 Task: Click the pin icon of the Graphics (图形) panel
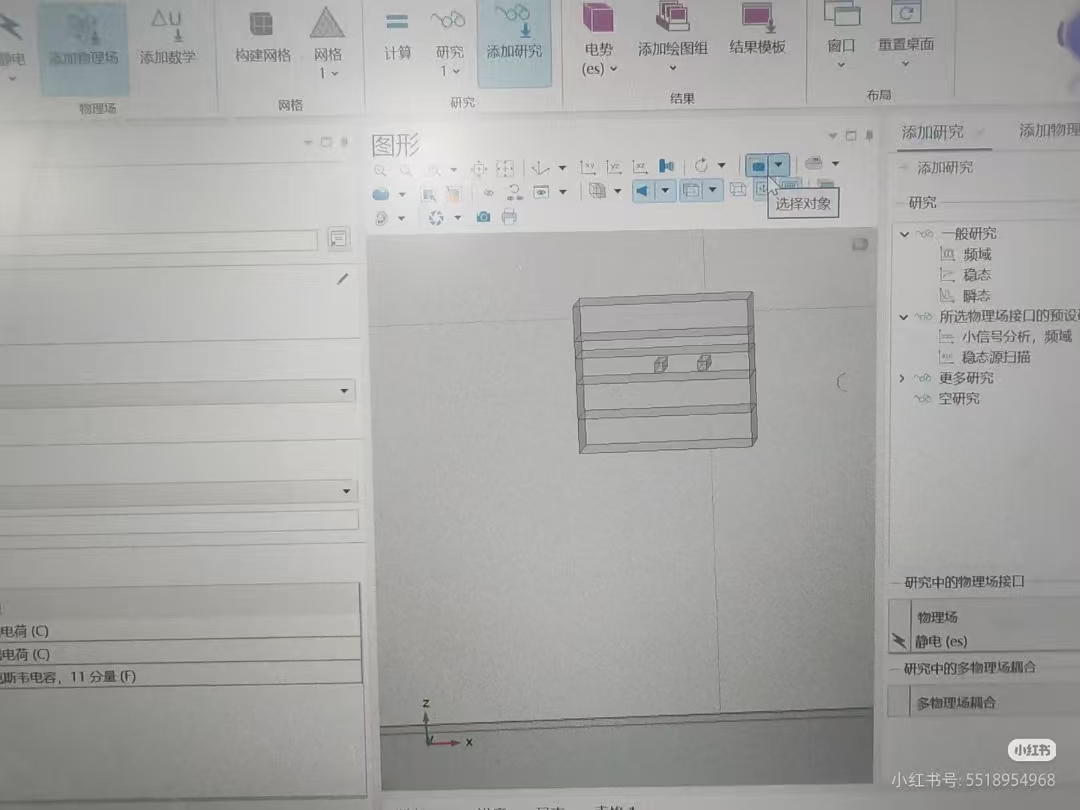tap(869, 135)
